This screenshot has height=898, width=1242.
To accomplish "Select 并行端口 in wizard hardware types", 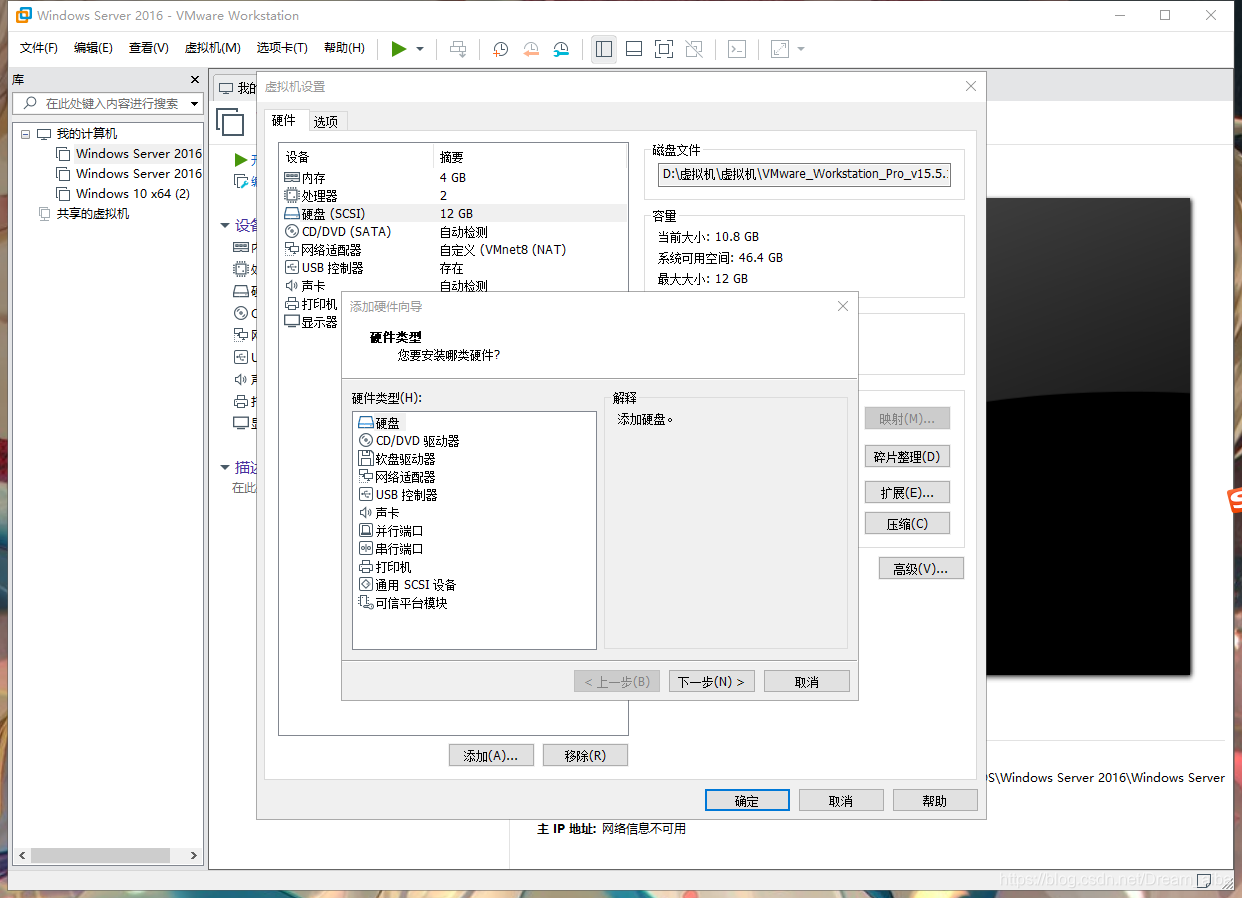I will [x=390, y=531].
